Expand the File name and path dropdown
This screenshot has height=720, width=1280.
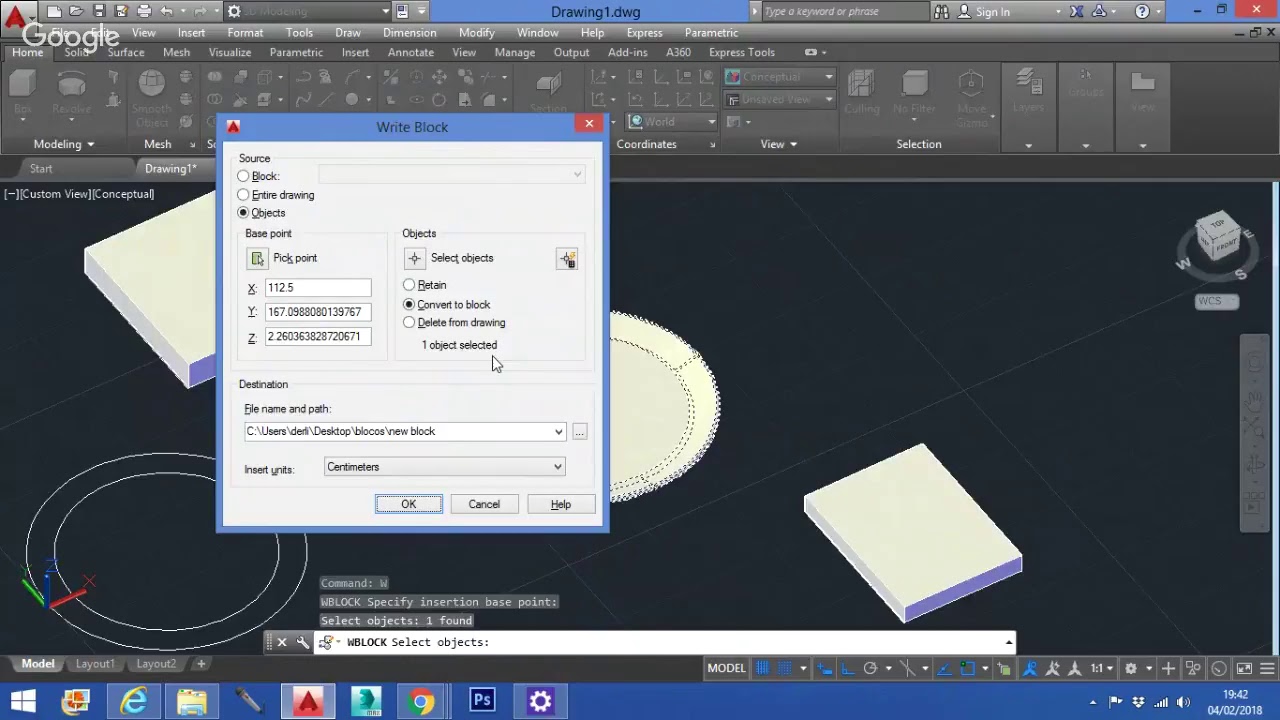558,432
